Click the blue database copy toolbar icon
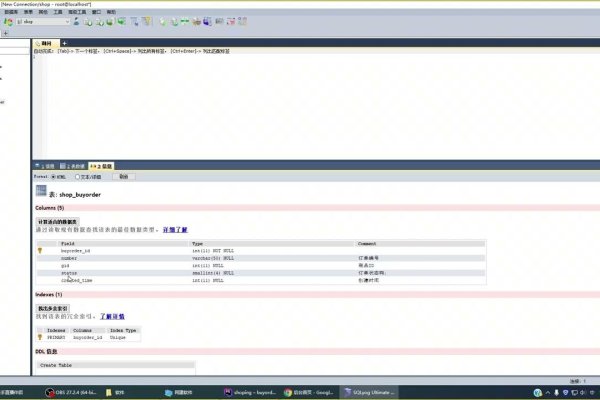Viewport: 600px width, 400px height. click(x=207, y=22)
